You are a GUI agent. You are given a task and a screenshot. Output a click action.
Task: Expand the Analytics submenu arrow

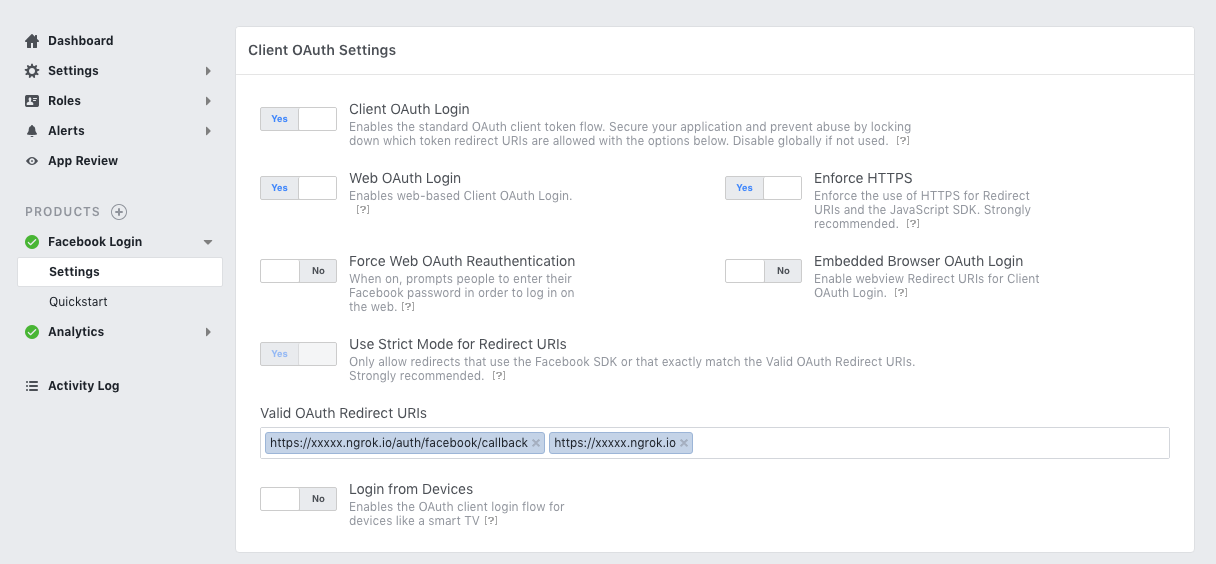[208, 332]
